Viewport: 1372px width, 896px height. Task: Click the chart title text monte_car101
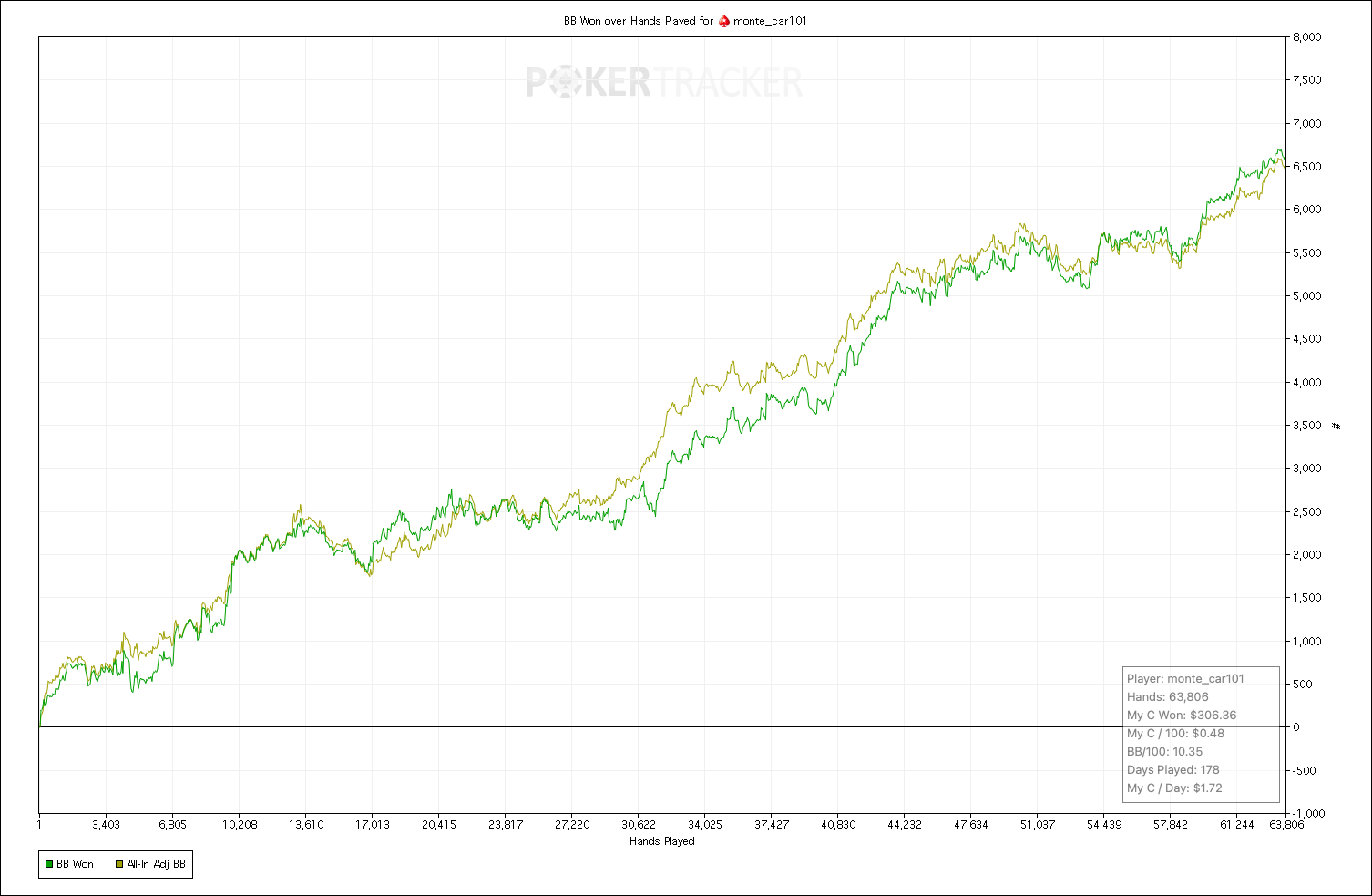coord(770,21)
